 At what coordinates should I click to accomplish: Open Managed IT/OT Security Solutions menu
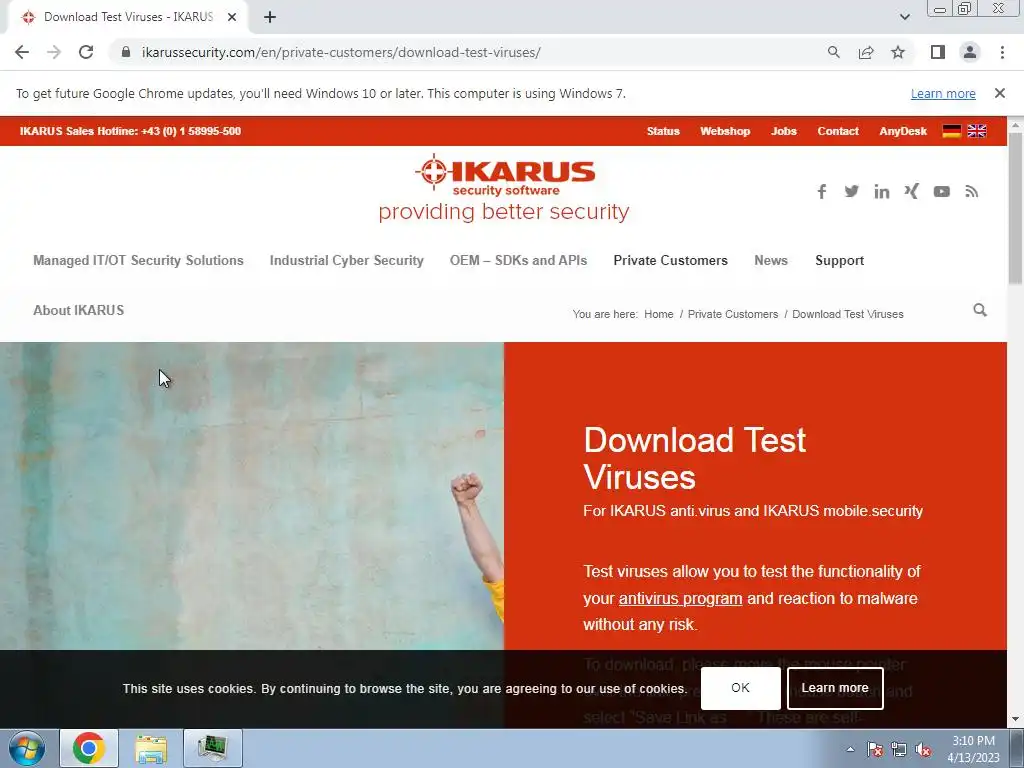click(138, 261)
